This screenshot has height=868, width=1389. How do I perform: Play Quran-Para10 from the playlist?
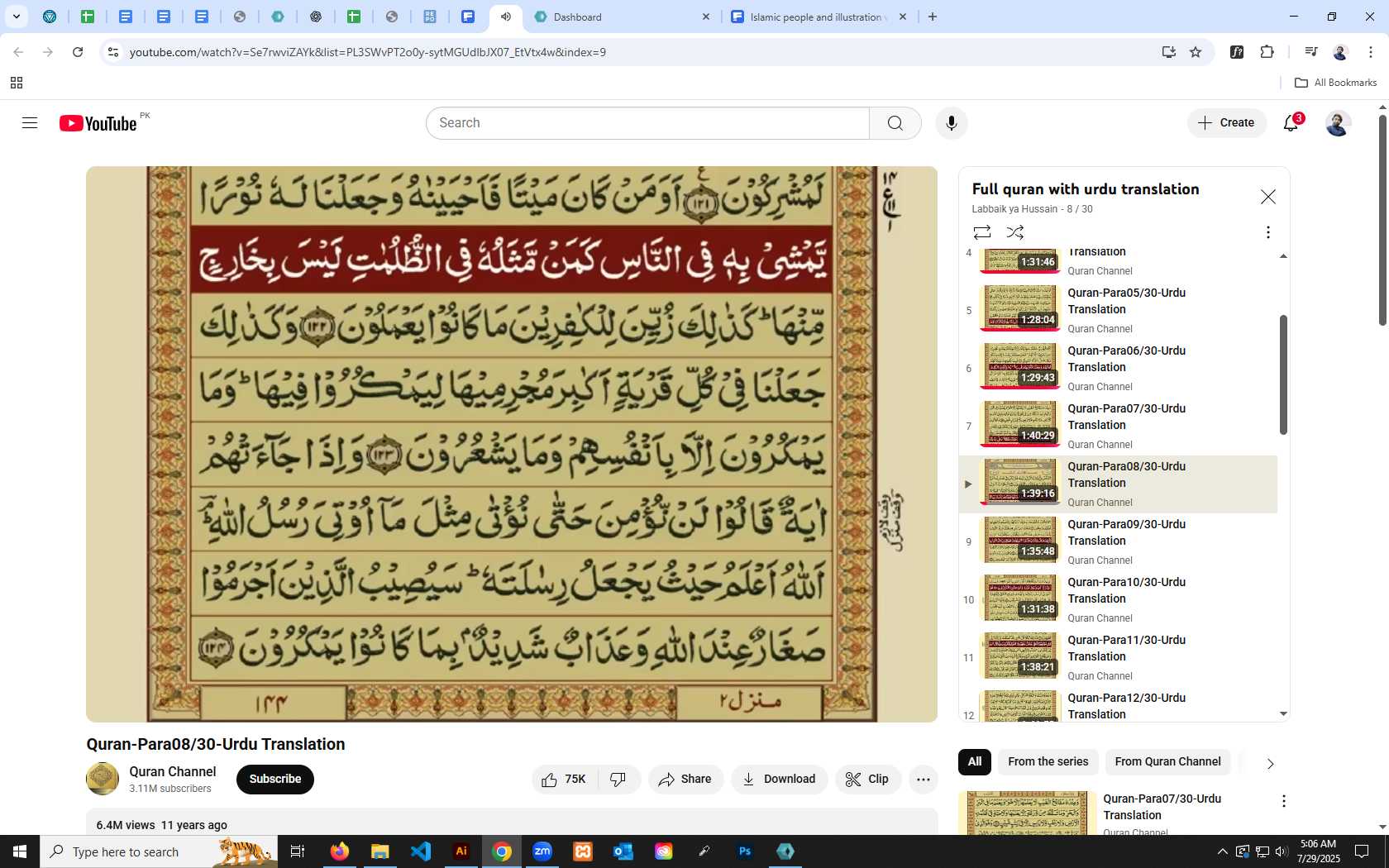[x=1118, y=599]
